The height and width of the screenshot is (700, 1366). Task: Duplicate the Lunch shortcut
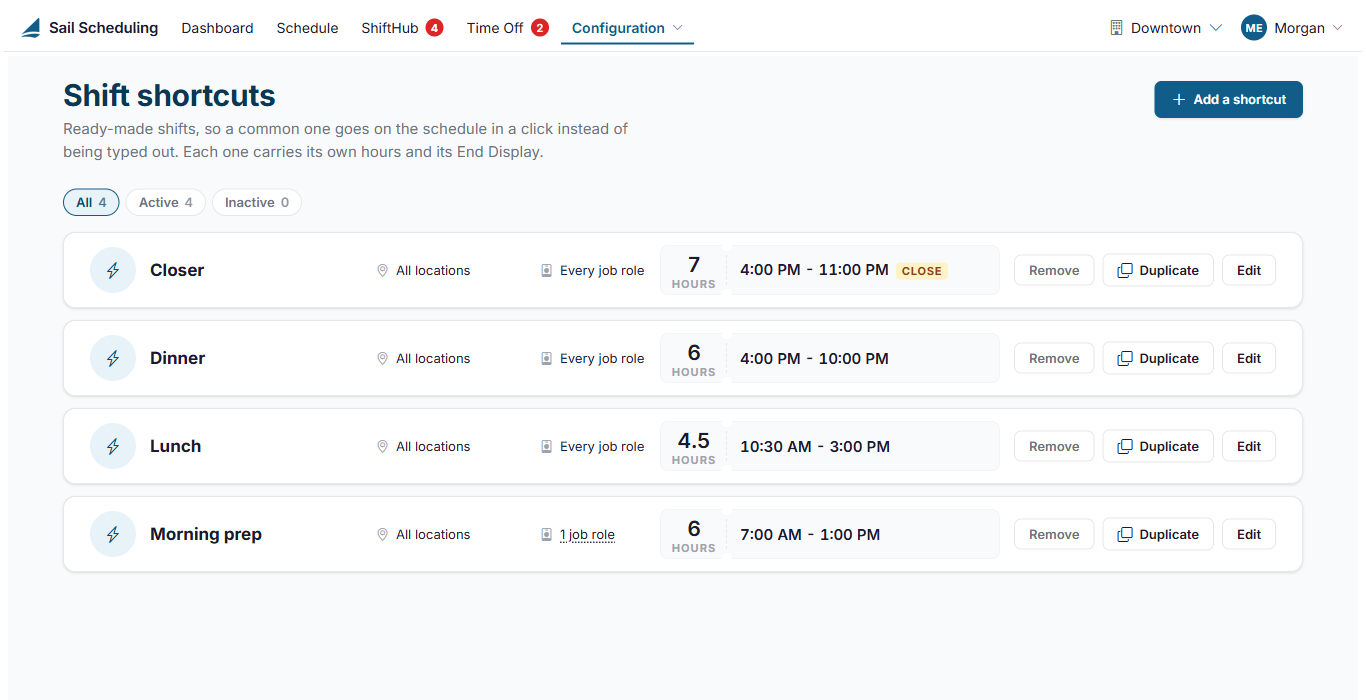[1158, 446]
